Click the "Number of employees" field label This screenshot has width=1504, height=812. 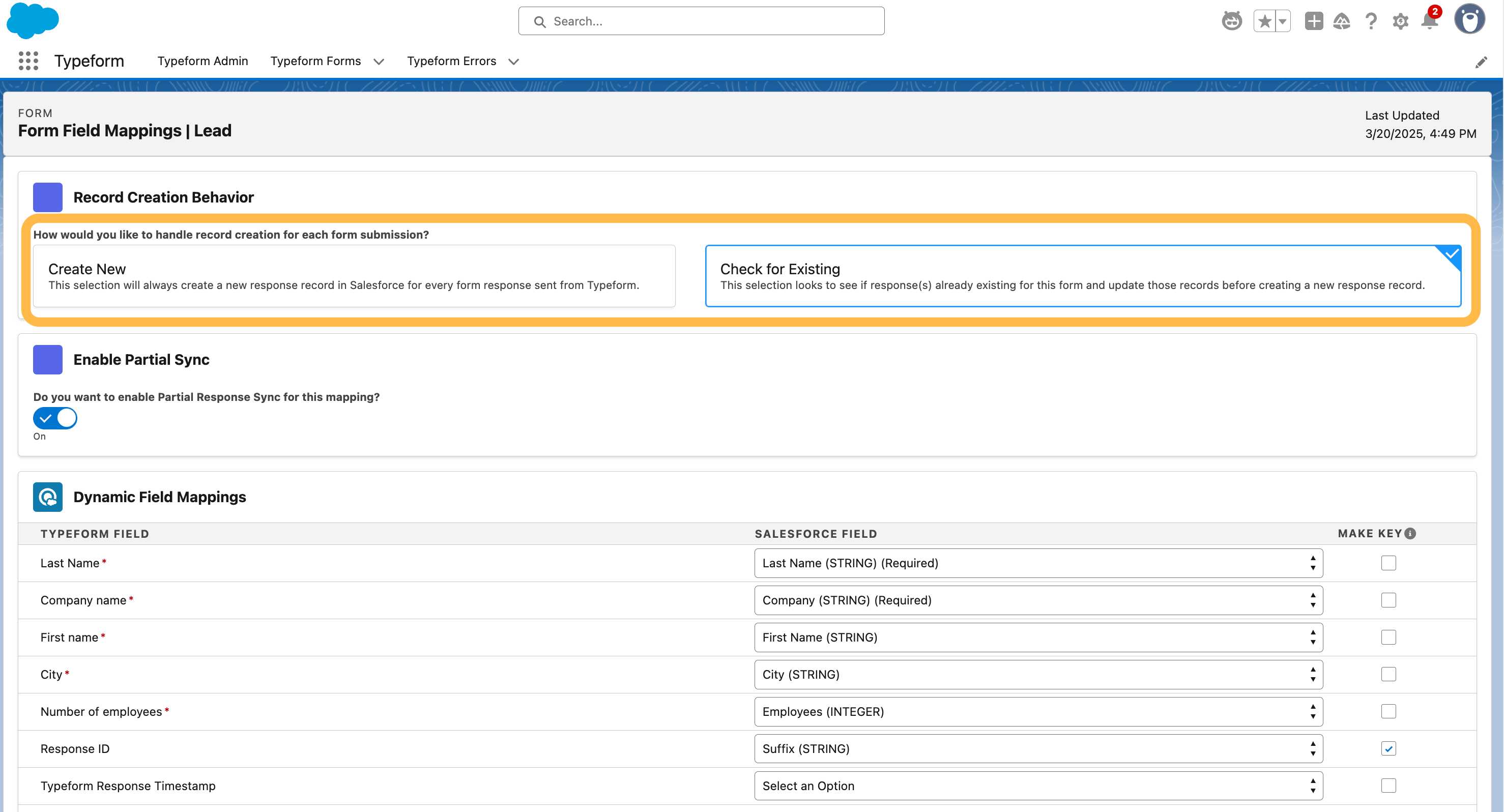(101, 712)
